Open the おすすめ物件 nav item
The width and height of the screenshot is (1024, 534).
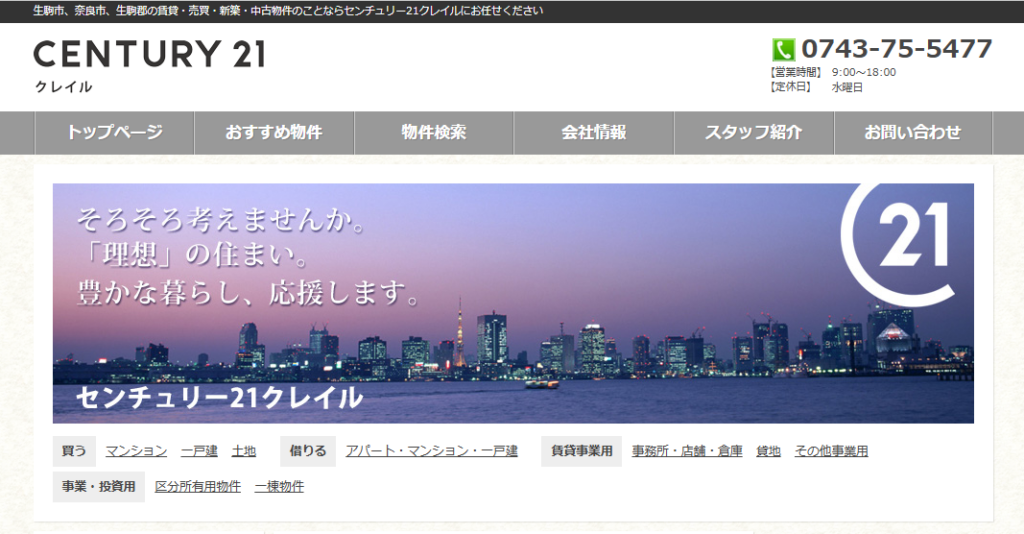(274, 133)
